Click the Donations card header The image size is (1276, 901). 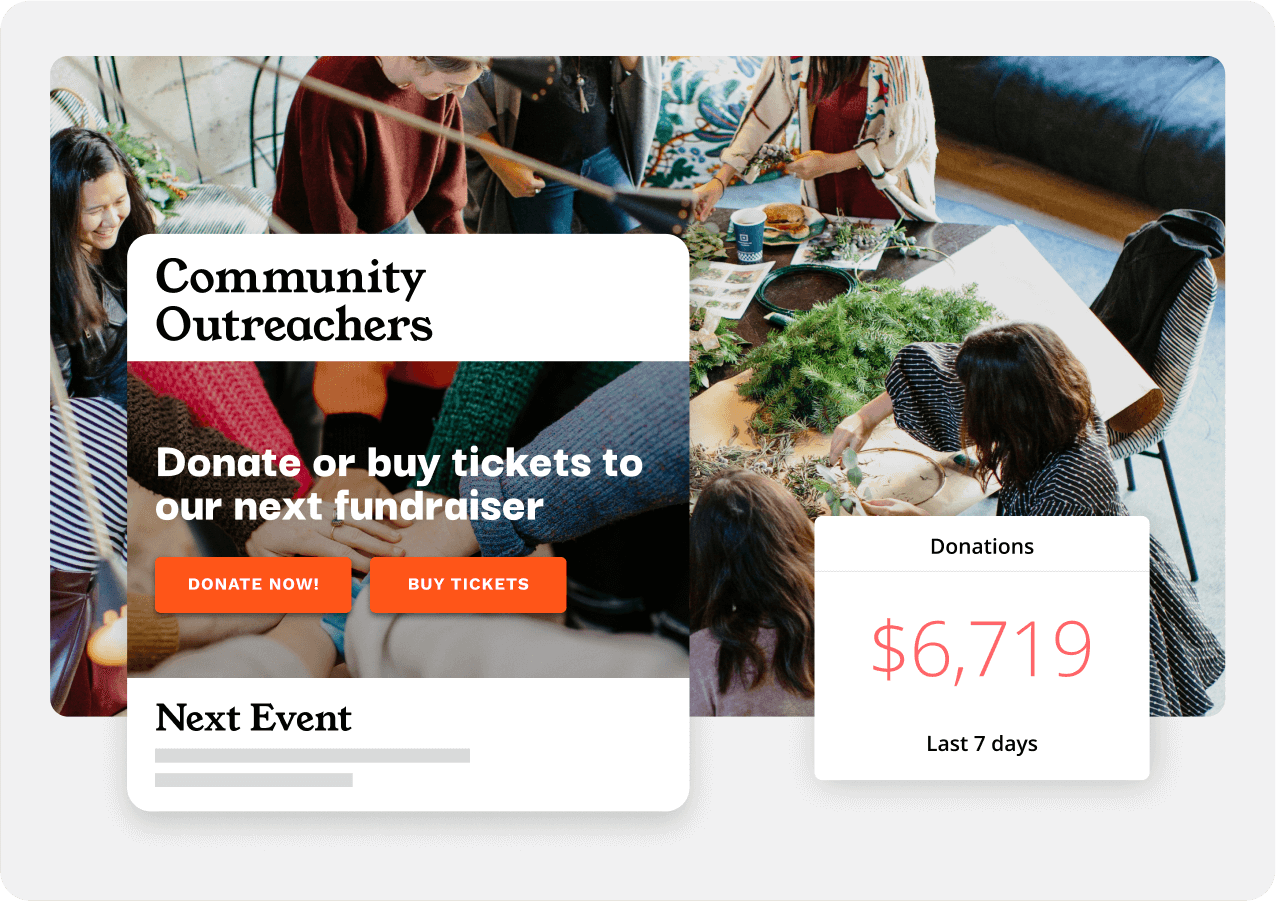pos(982,546)
